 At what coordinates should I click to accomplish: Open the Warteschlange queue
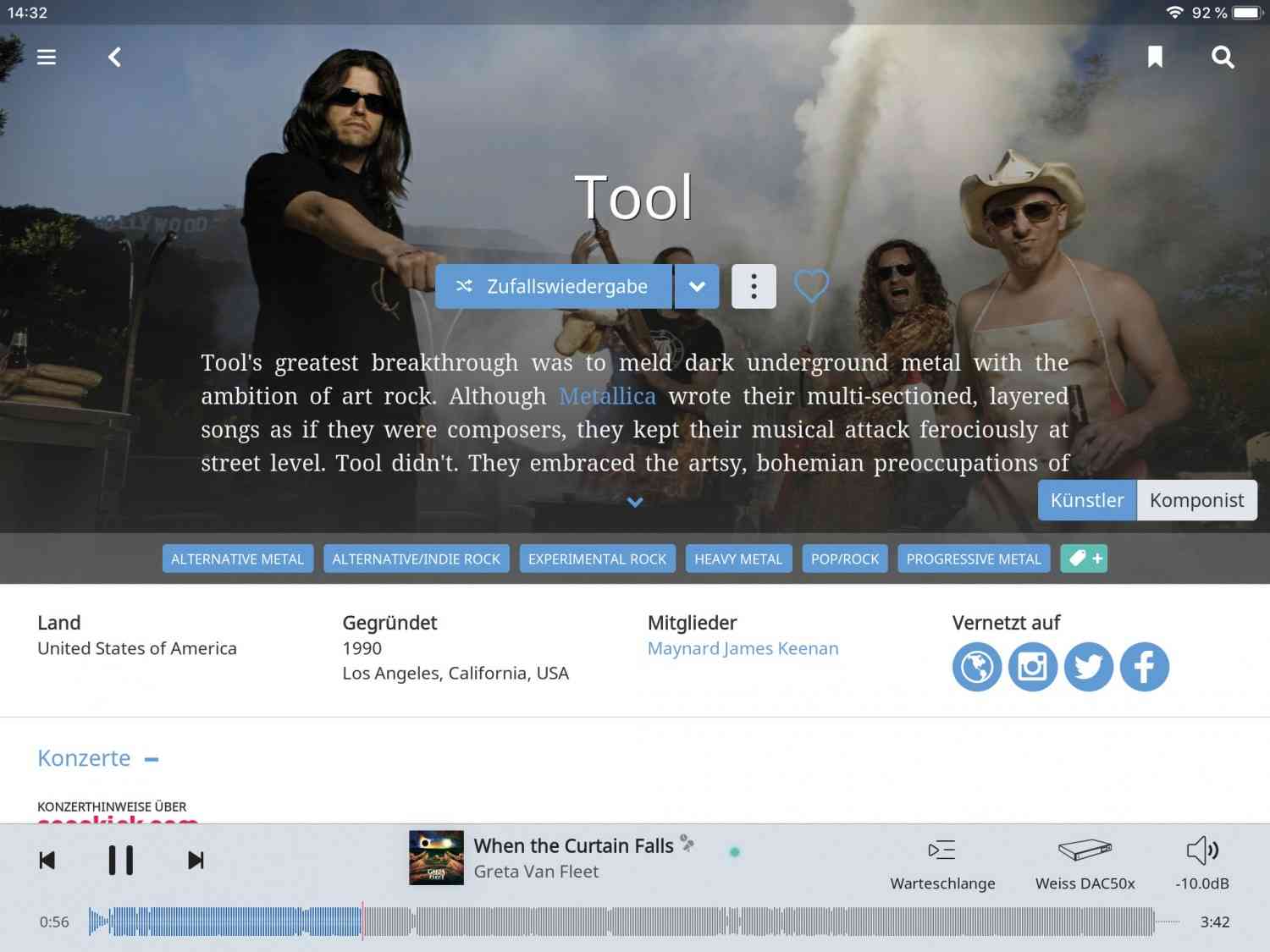[x=942, y=864]
